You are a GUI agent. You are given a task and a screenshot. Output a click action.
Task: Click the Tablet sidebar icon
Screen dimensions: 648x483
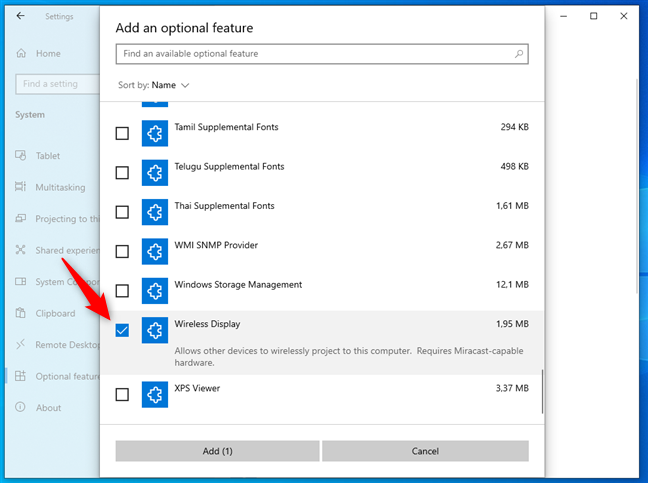point(20,155)
